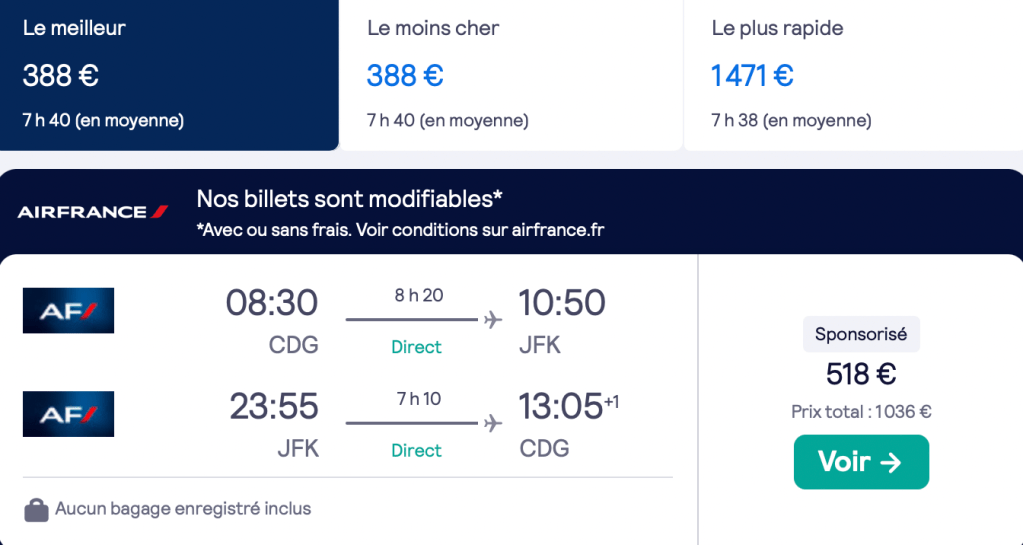Click the 13:05 CDG return arrival
The image size is (1023, 545).
[x=561, y=407]
